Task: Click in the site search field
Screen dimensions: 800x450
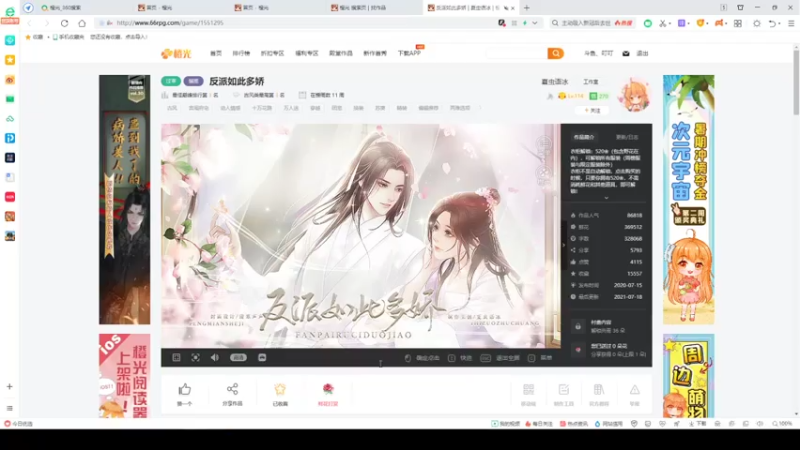Action: [x=516, y=53]
